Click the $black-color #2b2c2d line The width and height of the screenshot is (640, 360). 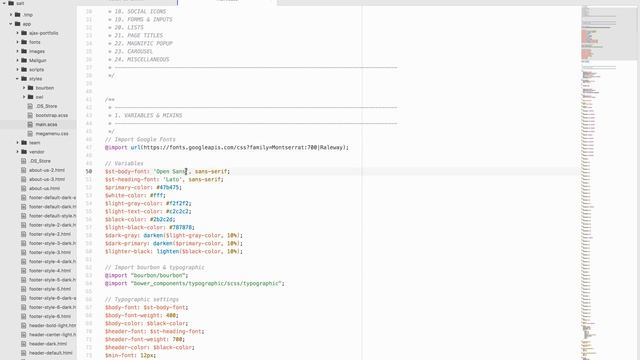140,219
